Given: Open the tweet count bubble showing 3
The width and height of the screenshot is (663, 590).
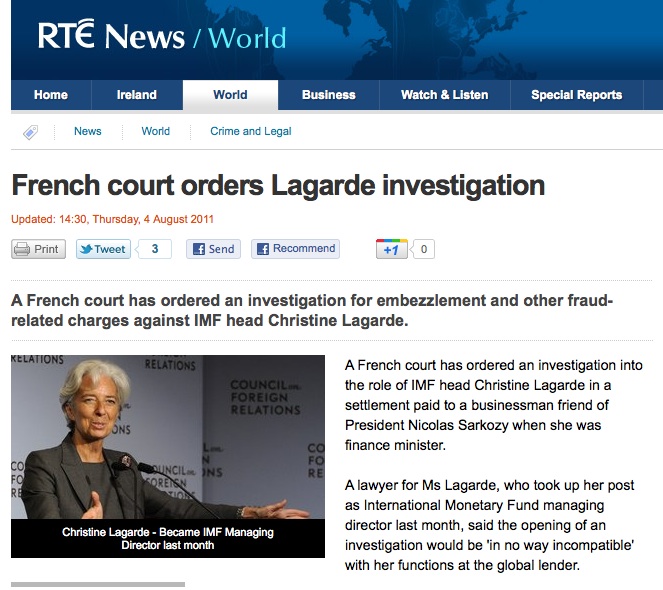Looking at the screenshot, I should coord(155,249).
